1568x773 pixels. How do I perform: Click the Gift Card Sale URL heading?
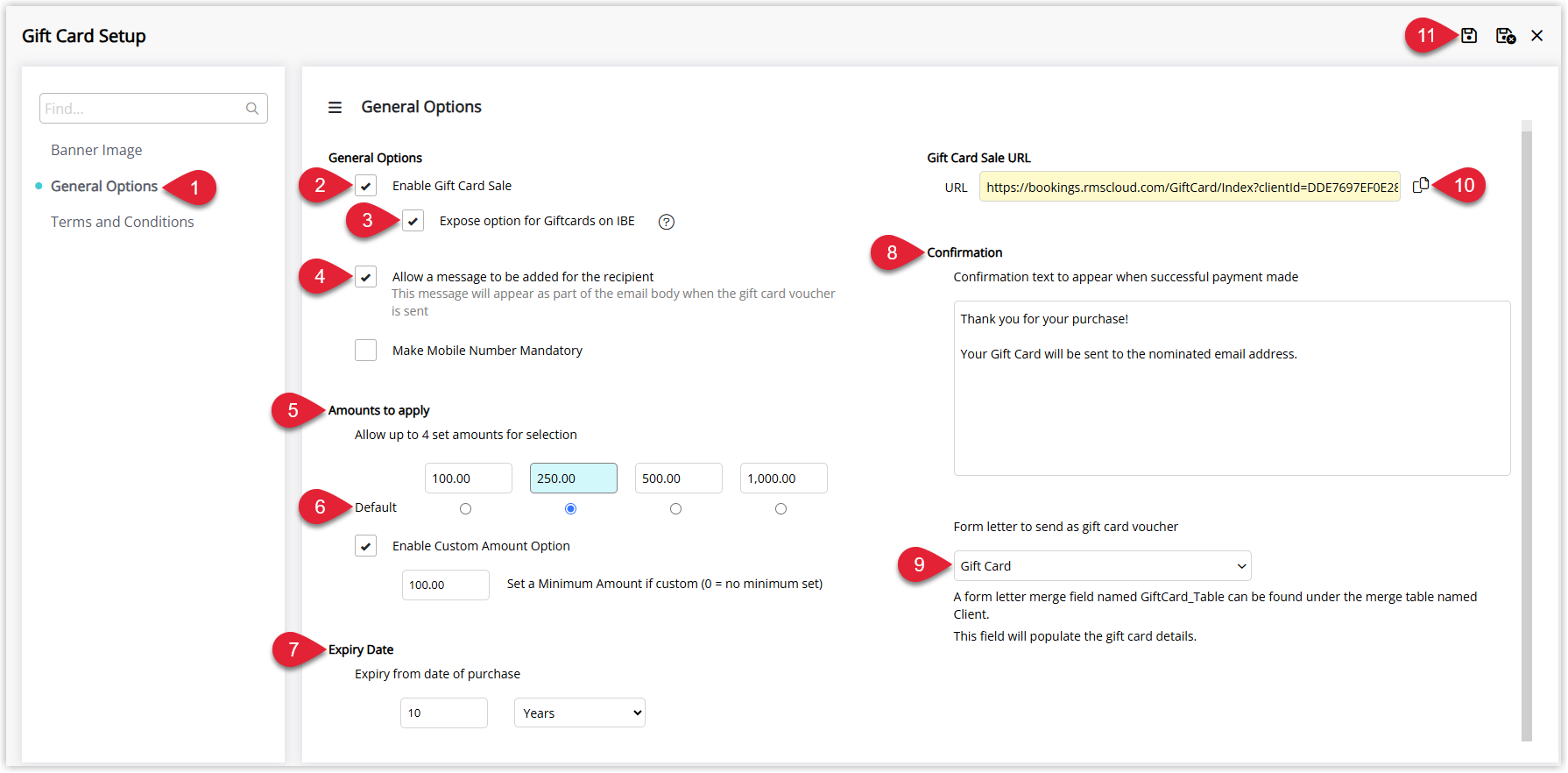[x=979, y=158]
